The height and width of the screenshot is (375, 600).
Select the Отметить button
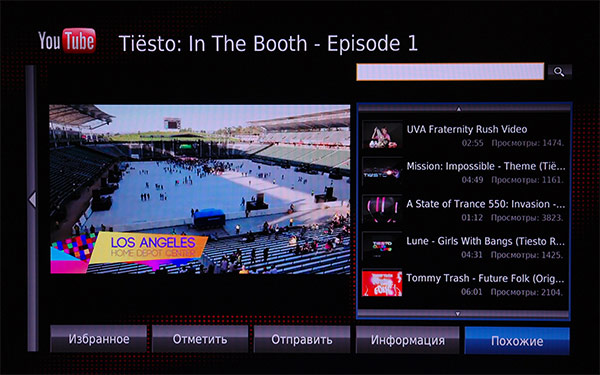200,339
